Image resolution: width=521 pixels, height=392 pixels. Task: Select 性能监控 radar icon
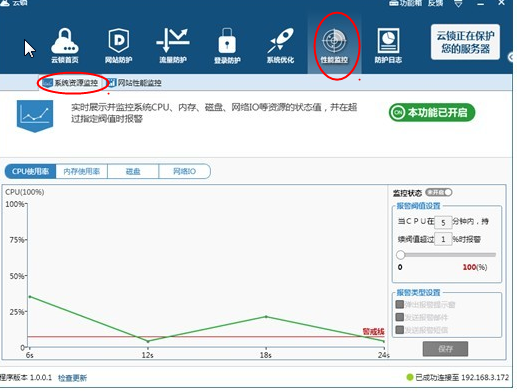(x=334, y=45)
